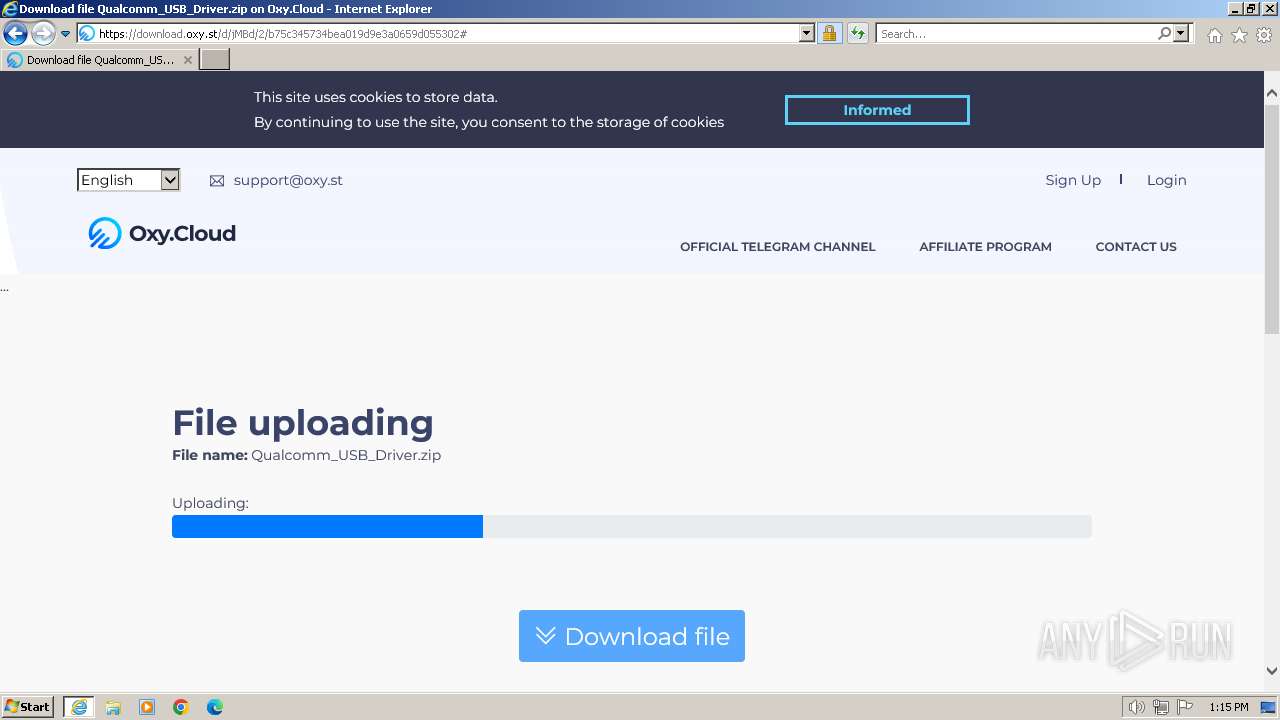1280x720 pixels.
Task: Open File Explorer from taskbar
Action: pos(113,707)
